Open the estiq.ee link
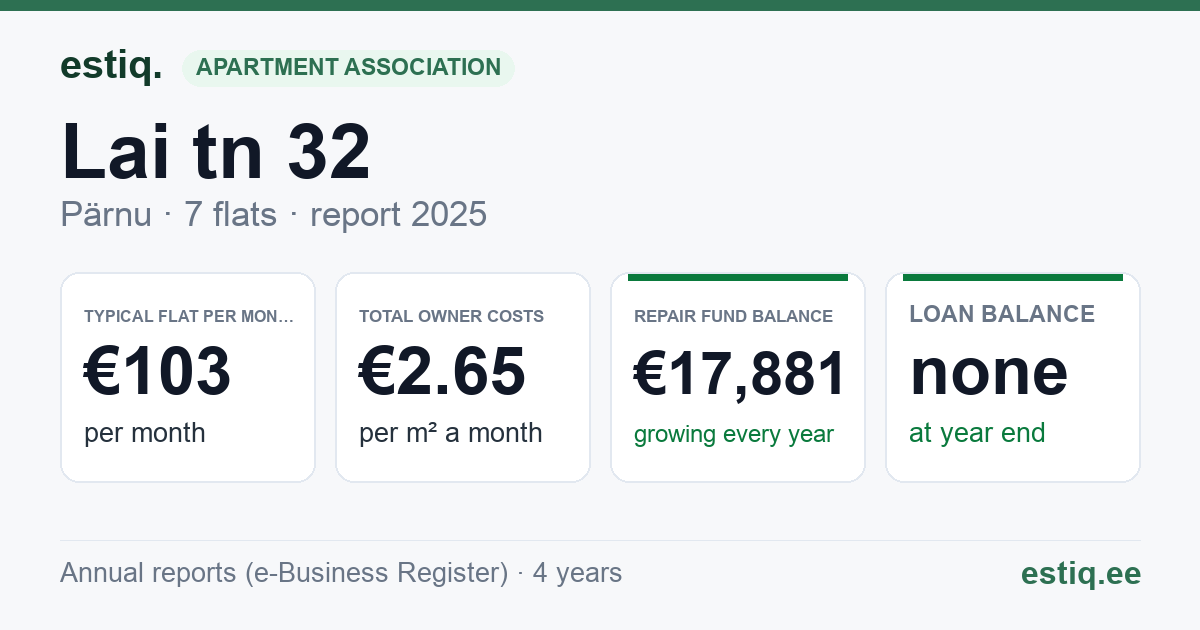The width and height of the screenshot is (1200, 630). coord(1081,573)
